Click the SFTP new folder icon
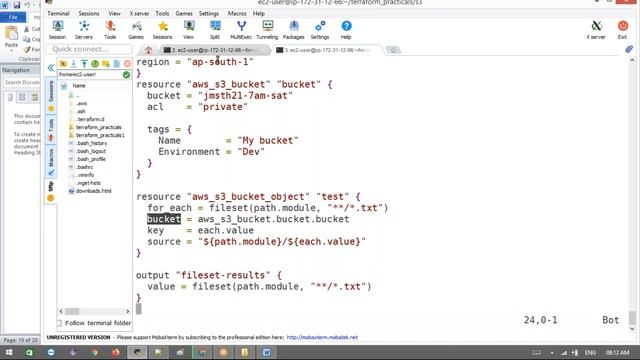Image resolution: width=640 pixels, height=360 pixels. click(106, 64)
